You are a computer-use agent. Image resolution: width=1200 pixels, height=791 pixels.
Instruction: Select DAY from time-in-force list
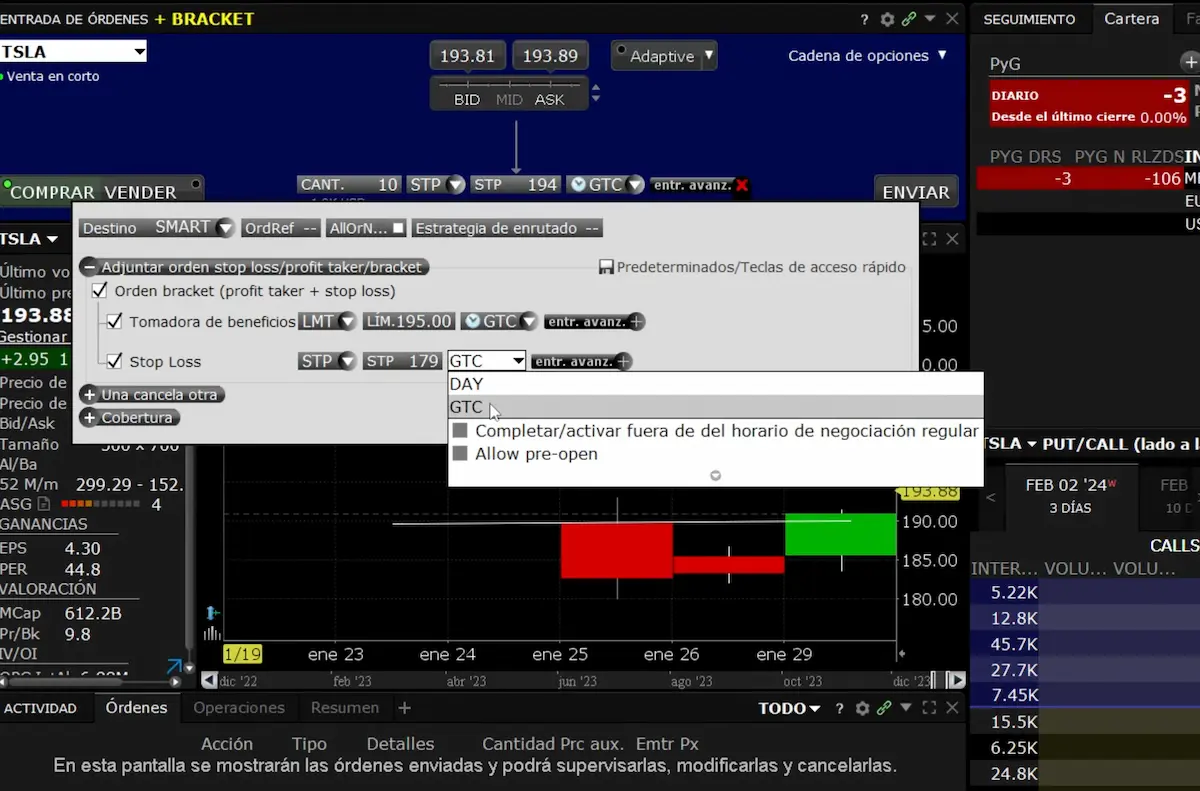[x=466, y=384]
